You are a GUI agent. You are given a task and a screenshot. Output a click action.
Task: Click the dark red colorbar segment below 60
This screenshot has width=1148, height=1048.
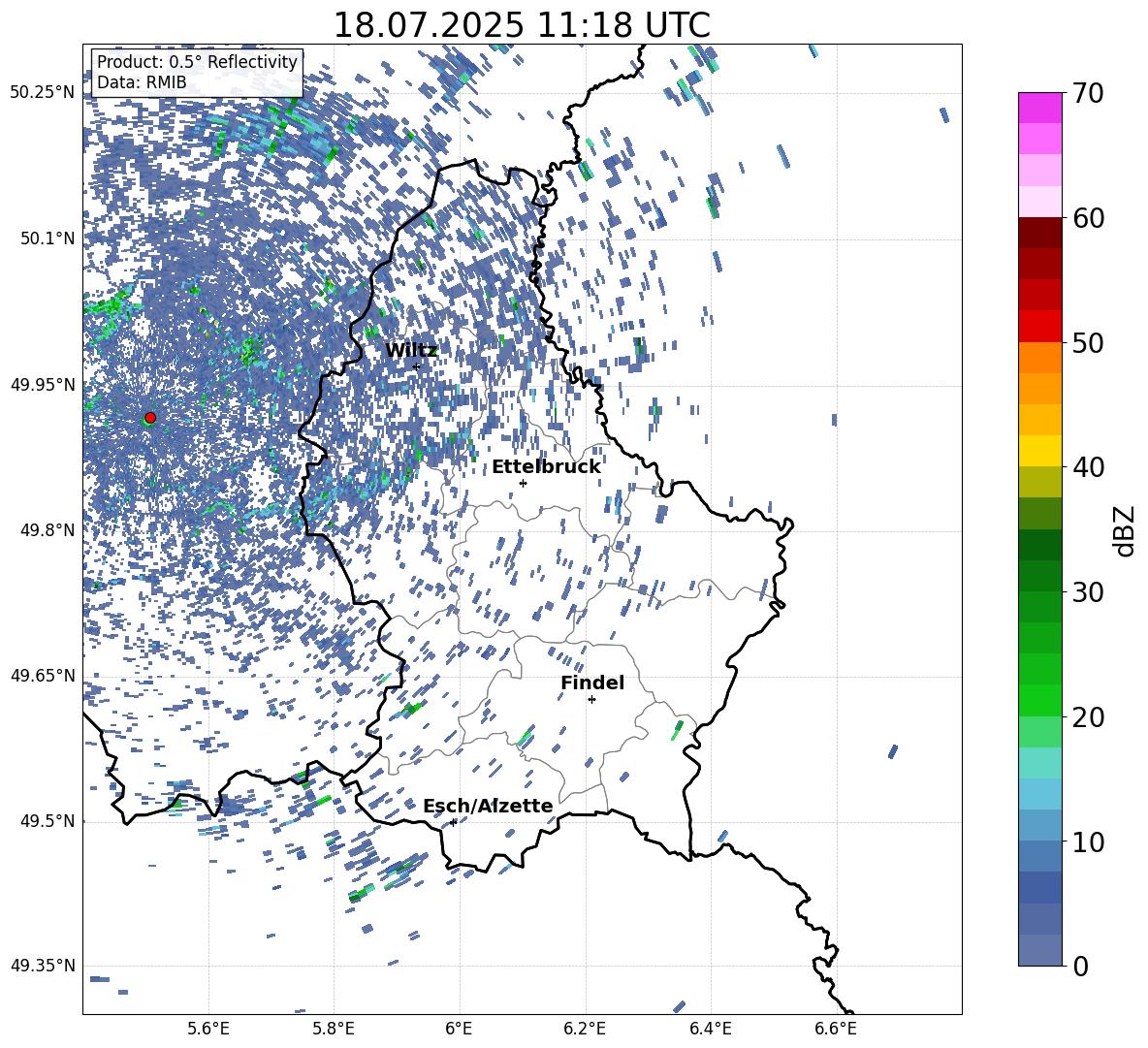tap(1039, 233)
